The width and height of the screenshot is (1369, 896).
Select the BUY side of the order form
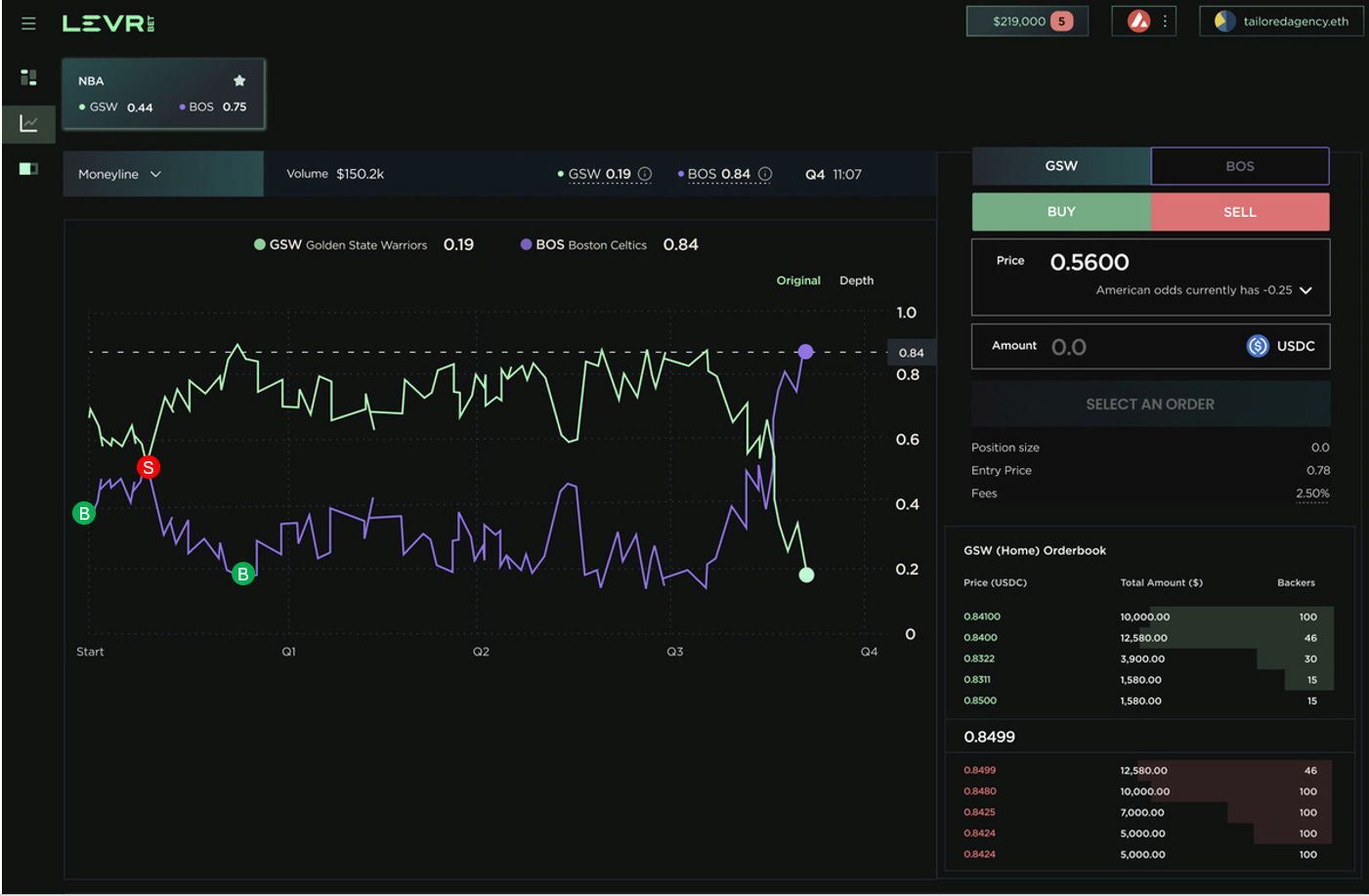(x=1061, y=211)
